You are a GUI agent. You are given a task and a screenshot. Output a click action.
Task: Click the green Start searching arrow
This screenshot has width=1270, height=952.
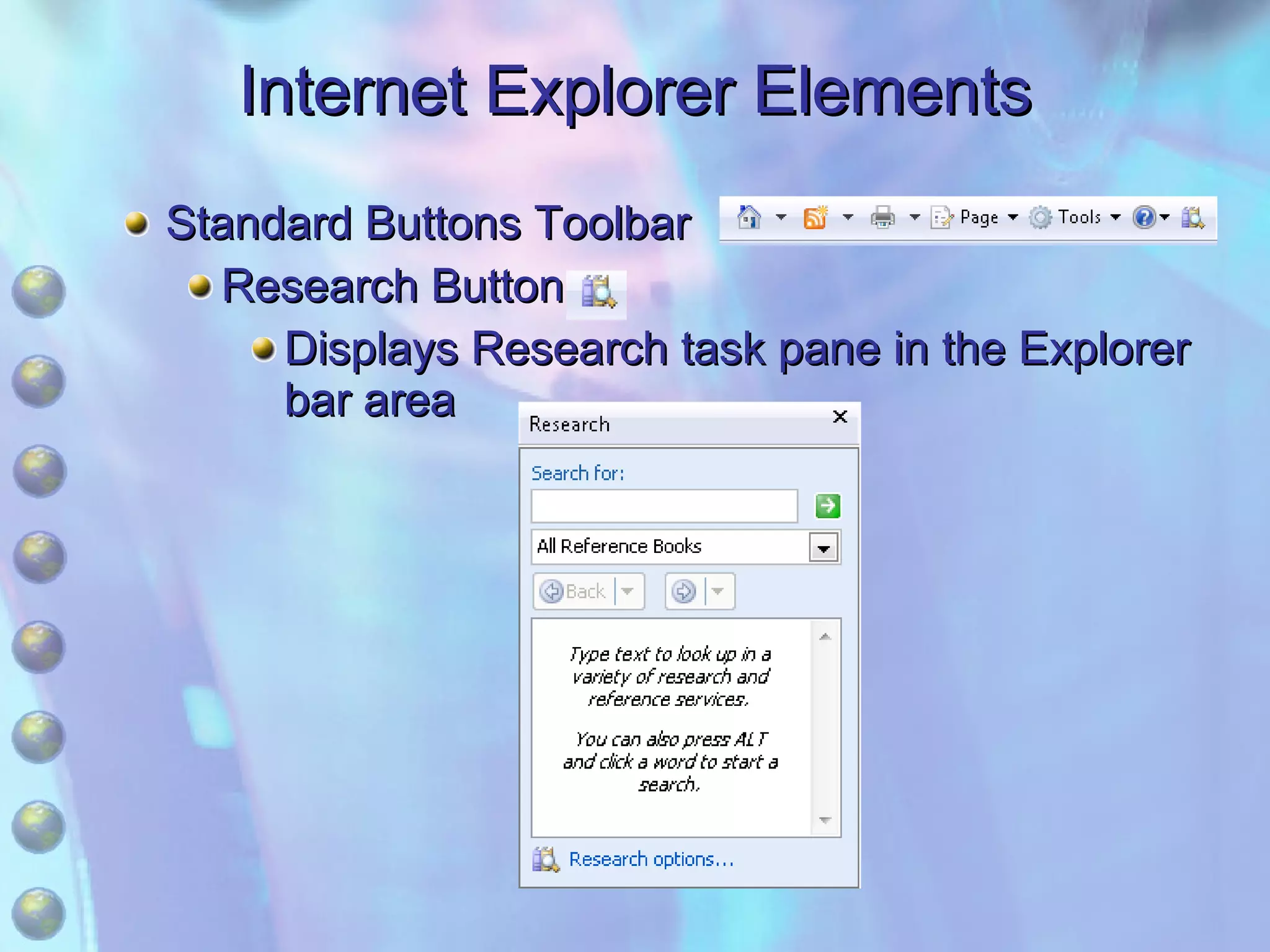pos(828,506)
